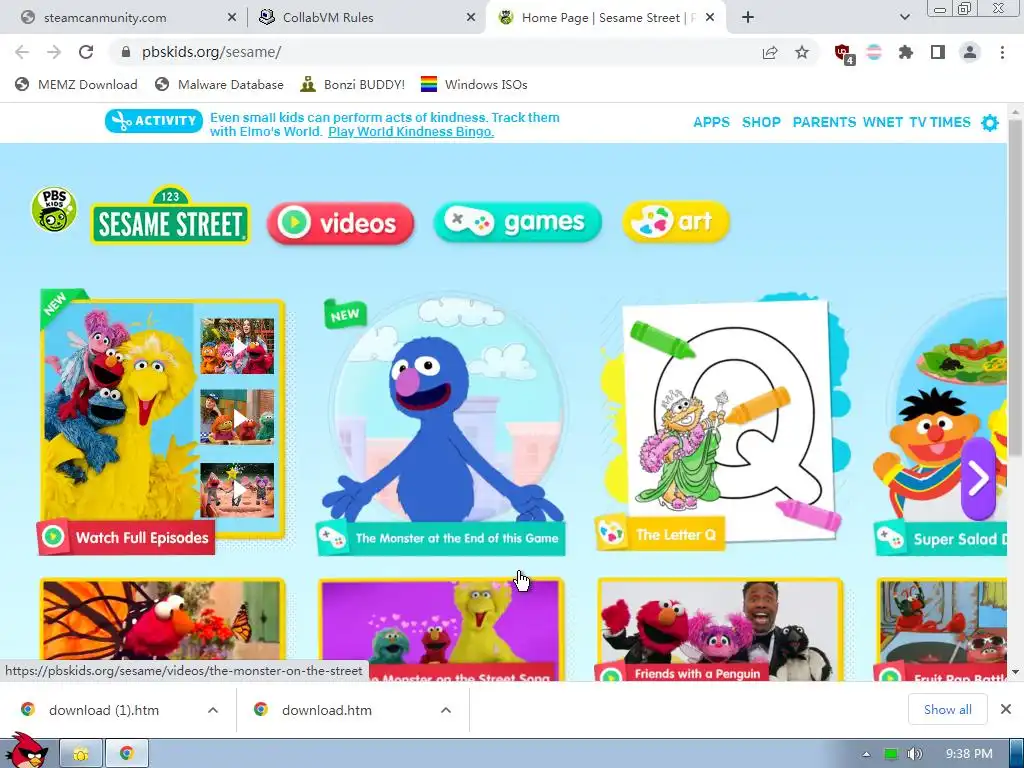1024x768 pixels.
Task: Open the site settings gear icon
Action: [990, 123]
